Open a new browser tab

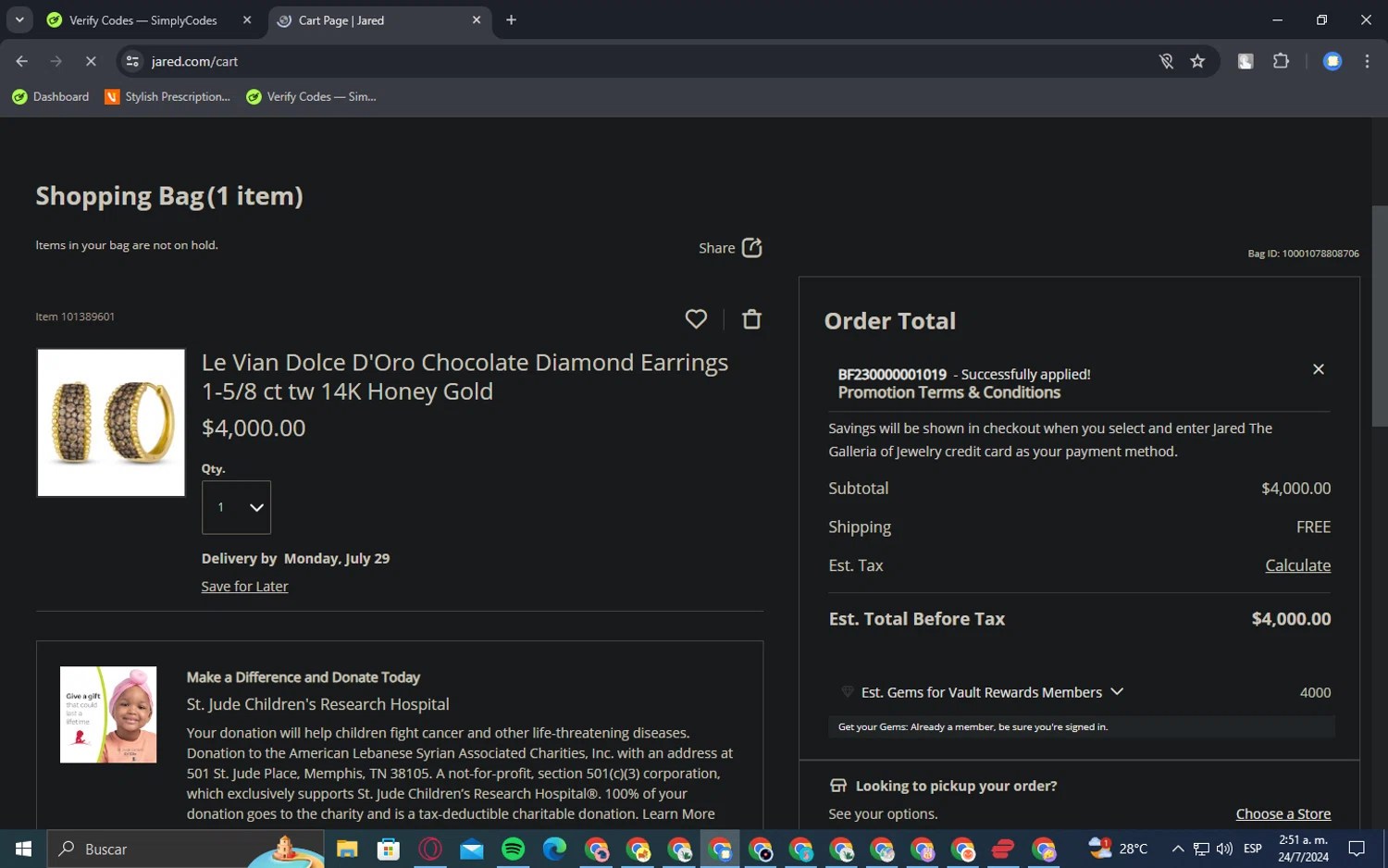click(511, 20)
